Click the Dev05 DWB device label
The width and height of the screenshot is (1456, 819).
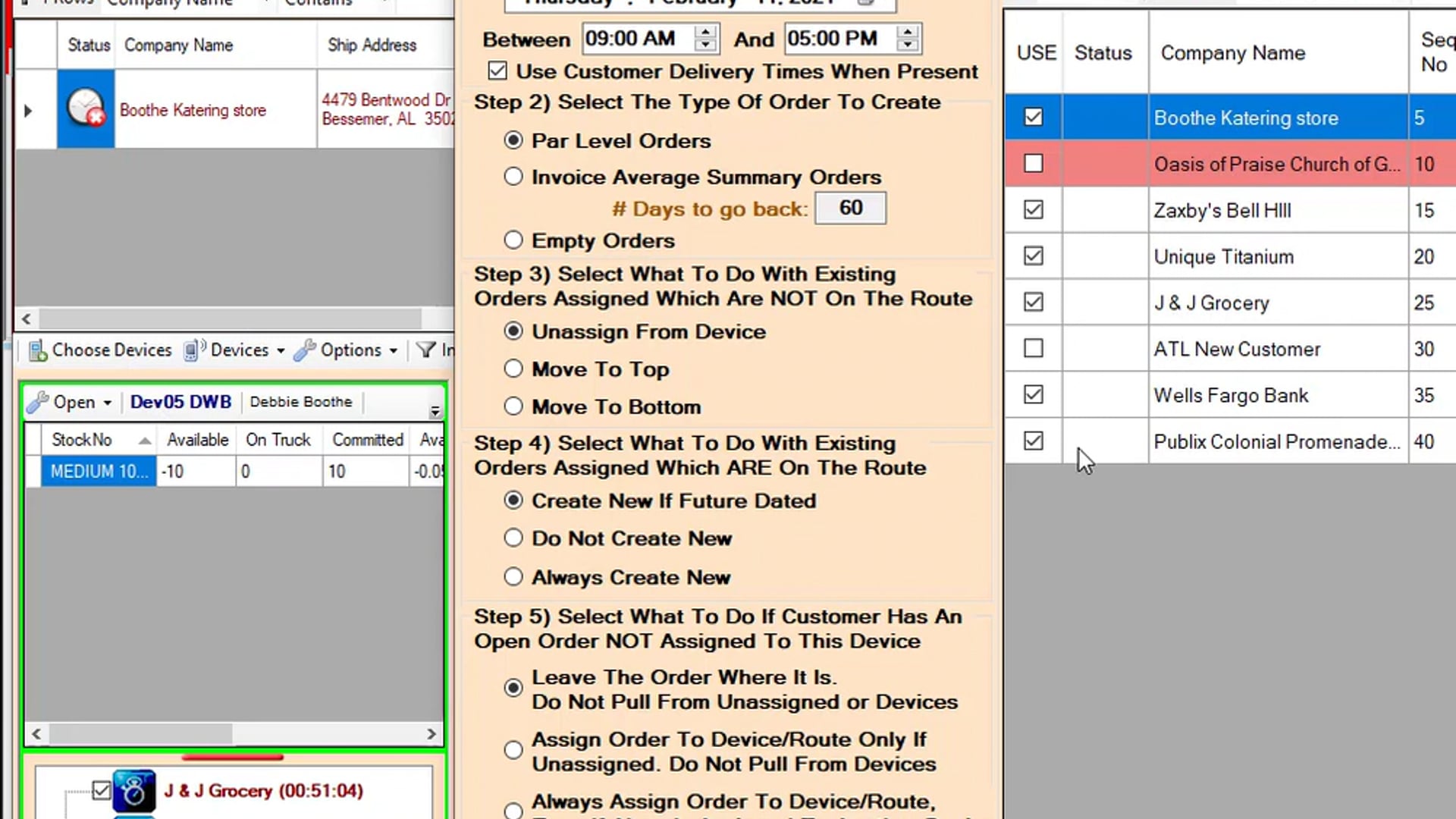pyautogui.click(x=180, y=402)
